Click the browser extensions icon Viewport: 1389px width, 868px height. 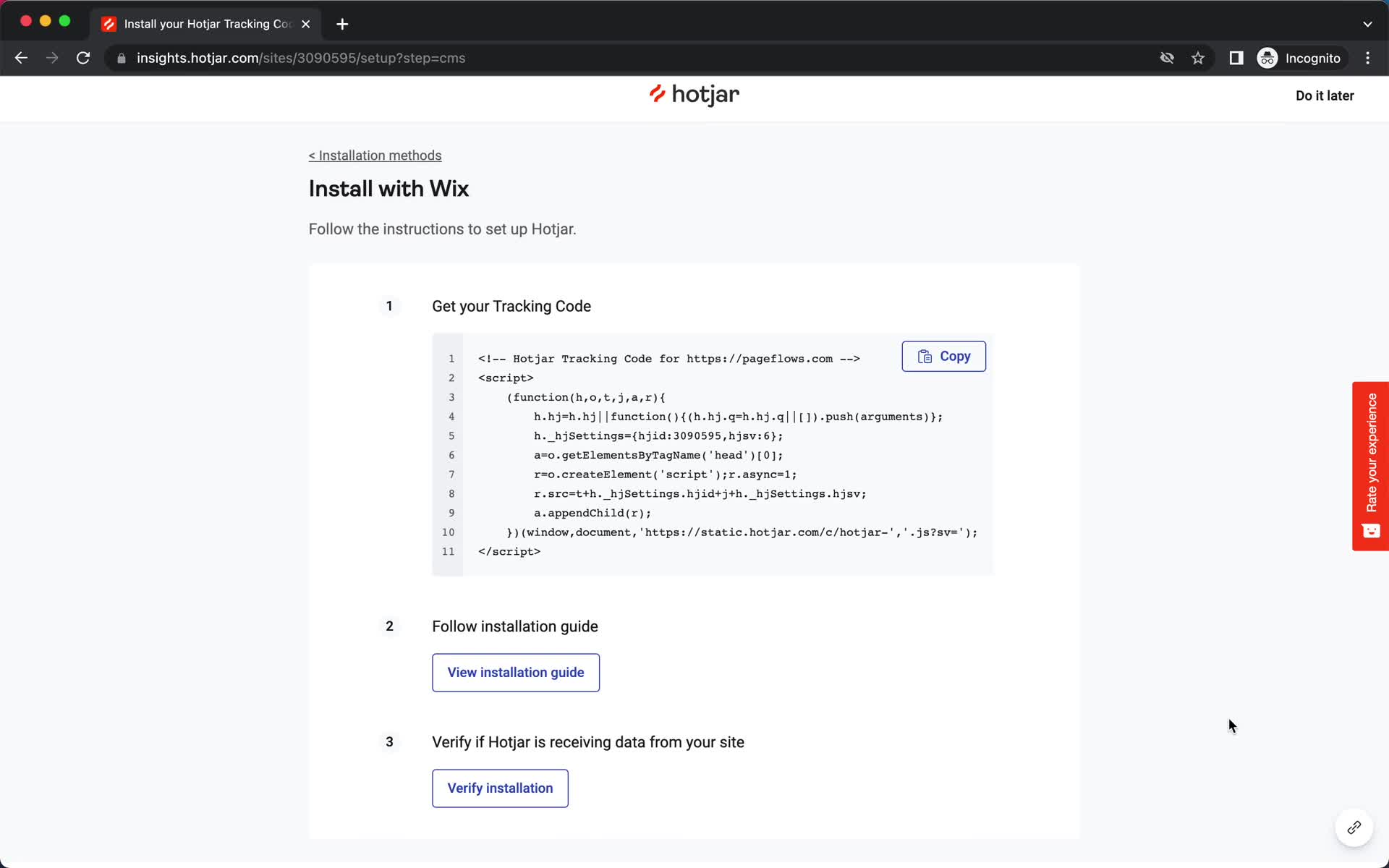click(1235, 57)
